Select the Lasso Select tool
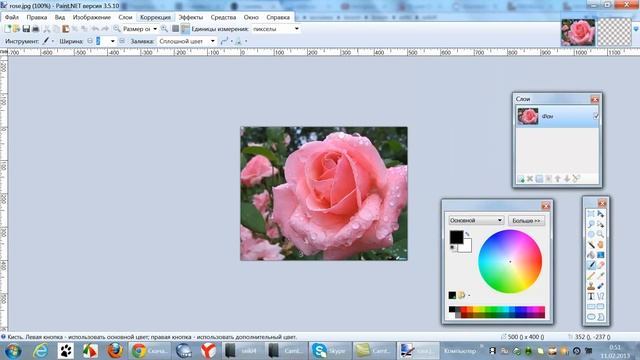 (591, 224)
